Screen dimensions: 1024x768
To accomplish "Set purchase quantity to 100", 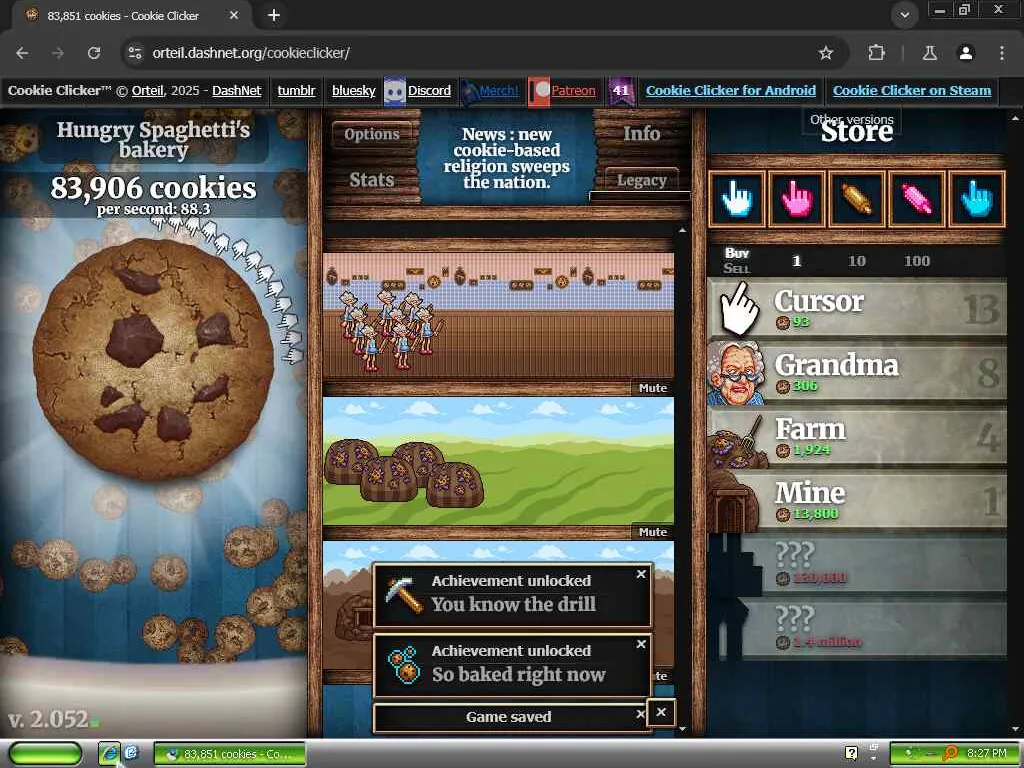I will (916, 261).
